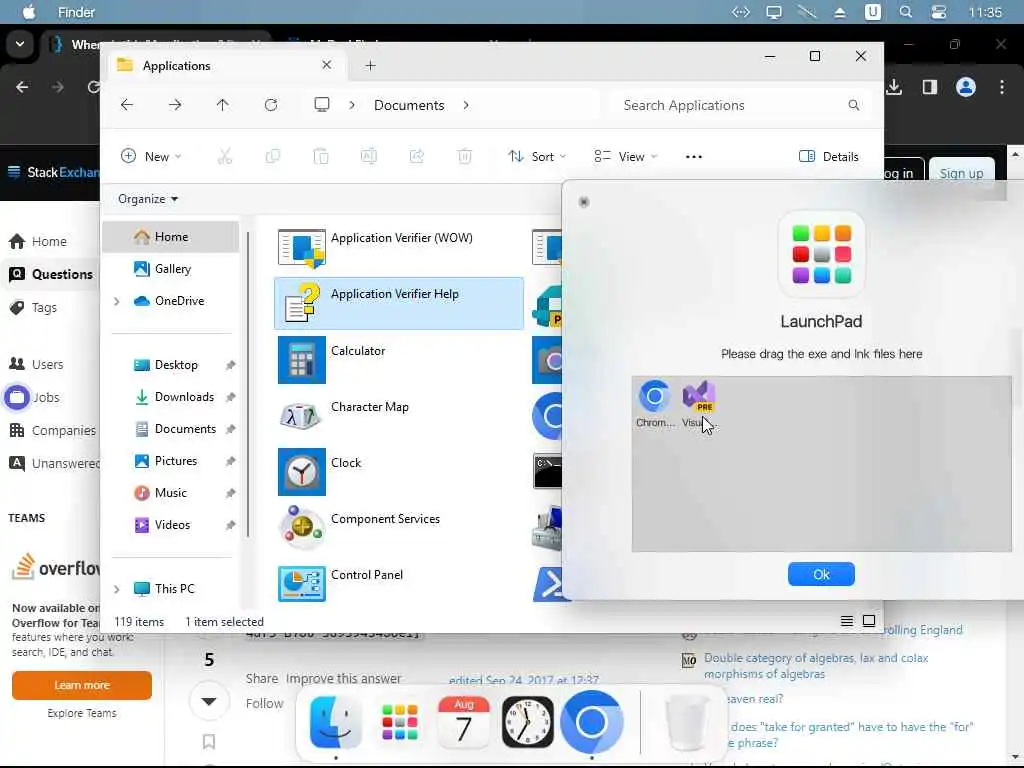Click the Ok button in LaunchPad dialog

point(821,574)
